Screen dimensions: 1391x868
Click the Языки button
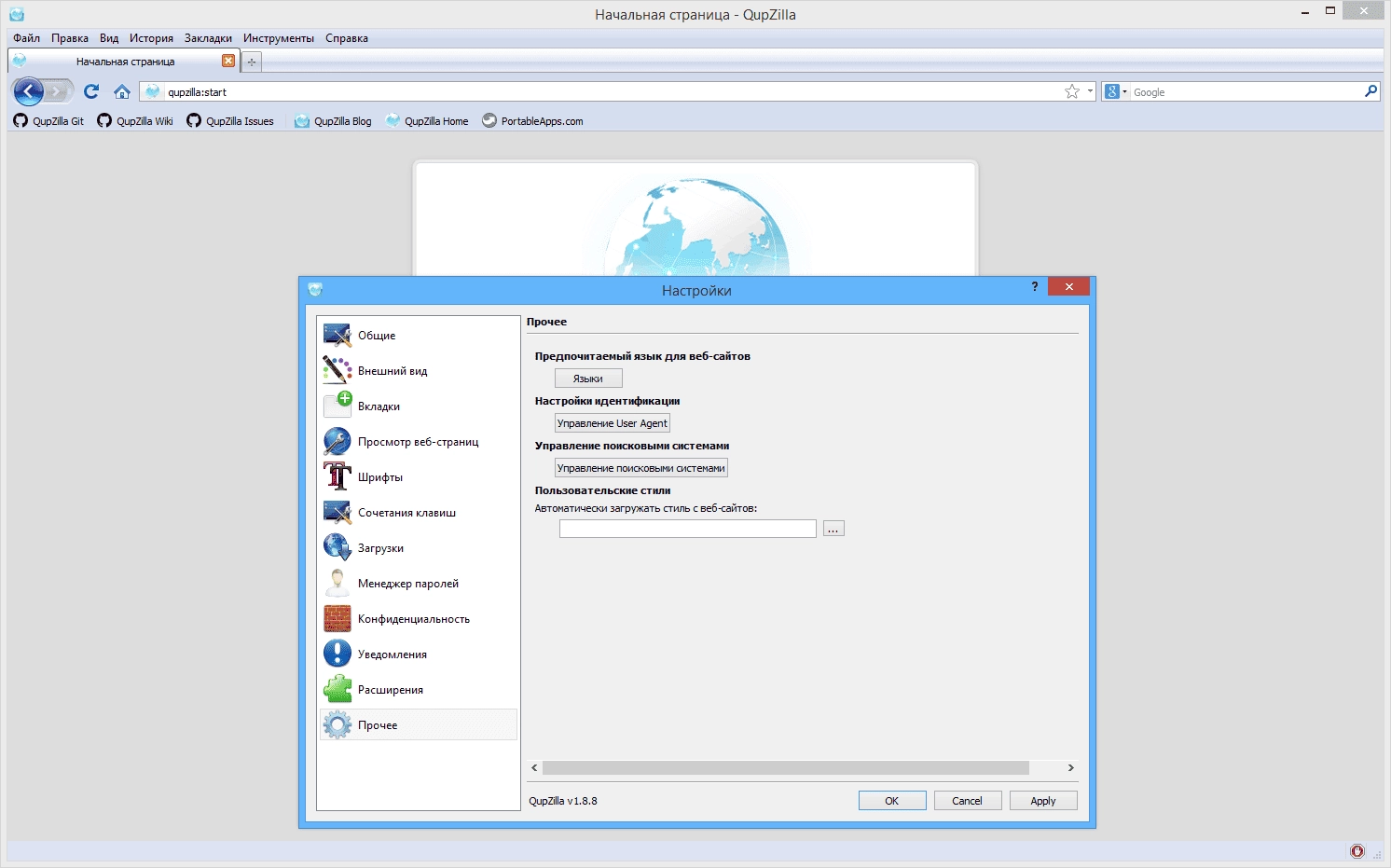(588, 379)
